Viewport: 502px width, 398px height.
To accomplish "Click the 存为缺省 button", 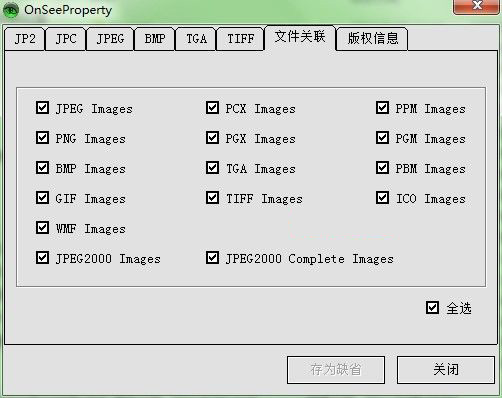I will [336, 370].
